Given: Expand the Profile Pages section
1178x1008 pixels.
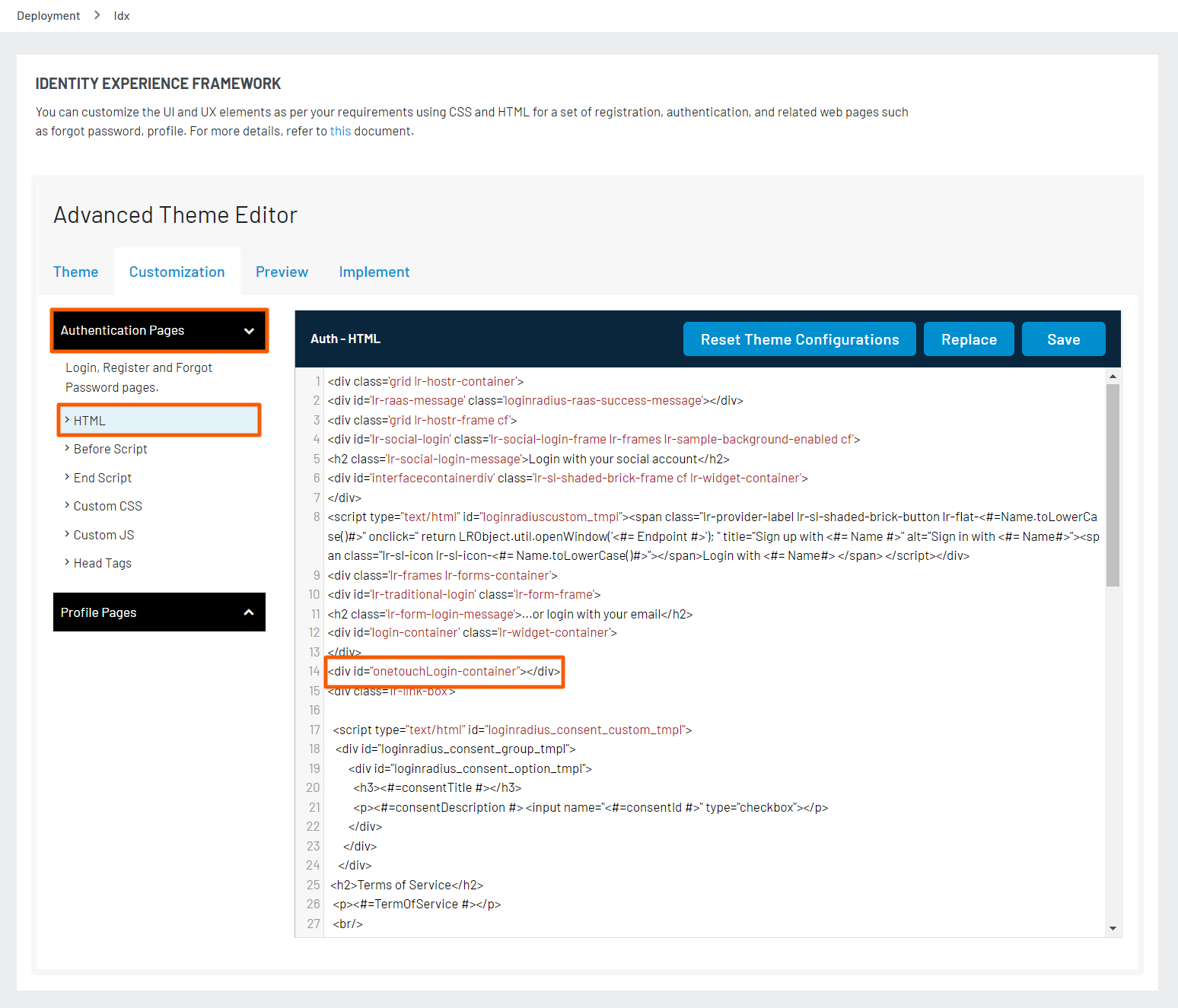Looking at the screenshot, I should coord(158,612).
